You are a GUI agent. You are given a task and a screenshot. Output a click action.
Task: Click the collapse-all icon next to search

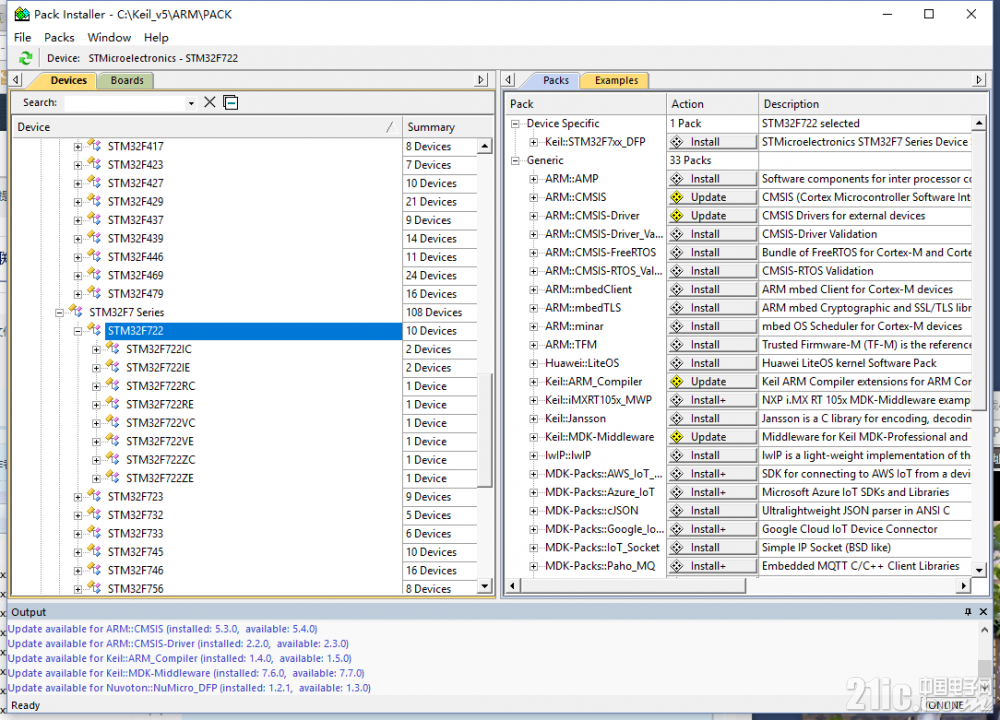231,102
